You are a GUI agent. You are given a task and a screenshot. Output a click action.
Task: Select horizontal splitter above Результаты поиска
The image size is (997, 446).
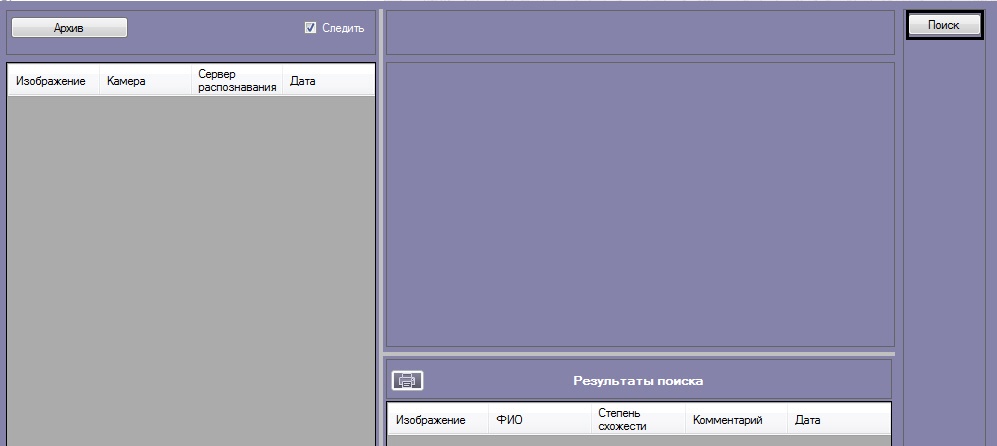pos(640,353)
